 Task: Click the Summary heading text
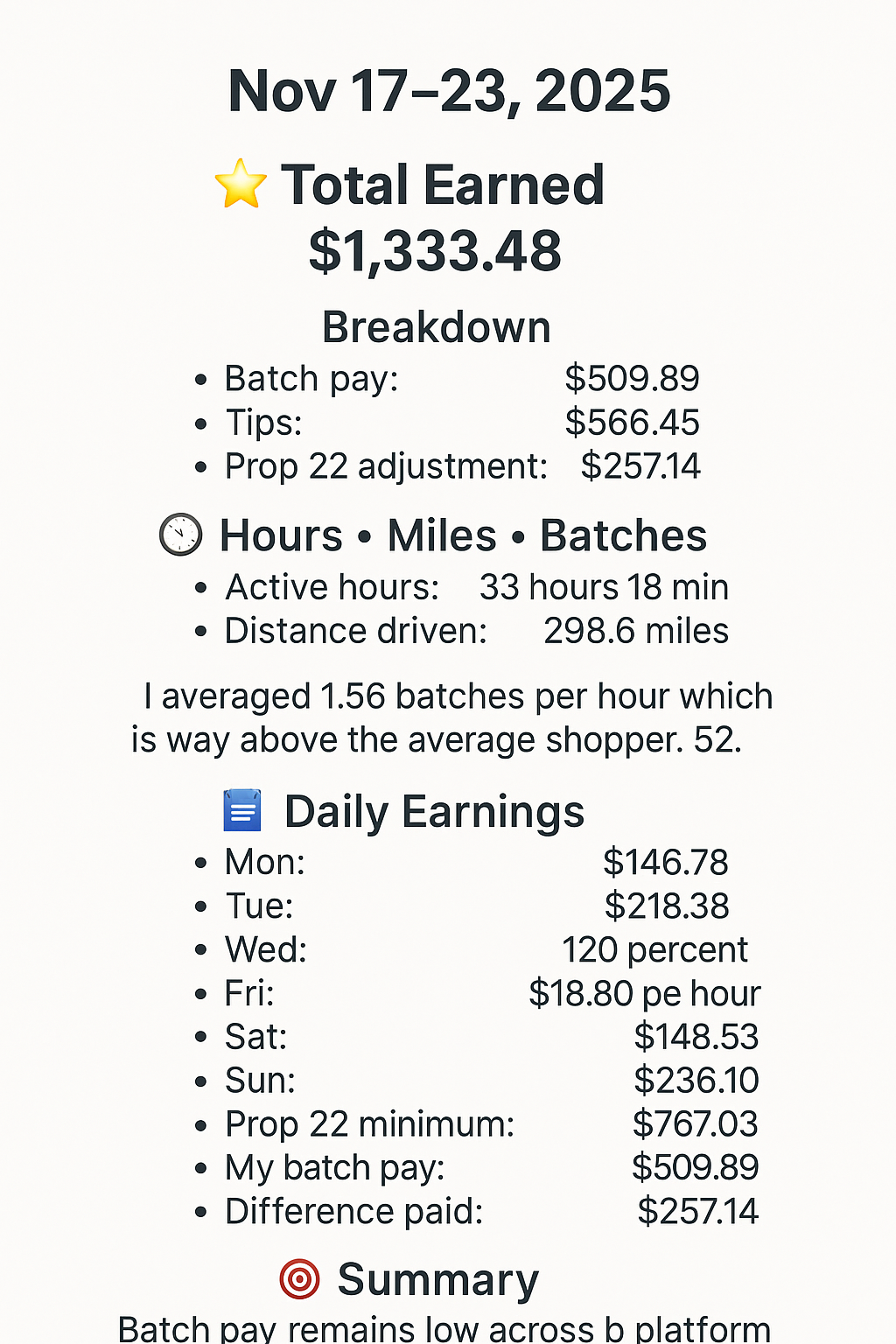437,1280
